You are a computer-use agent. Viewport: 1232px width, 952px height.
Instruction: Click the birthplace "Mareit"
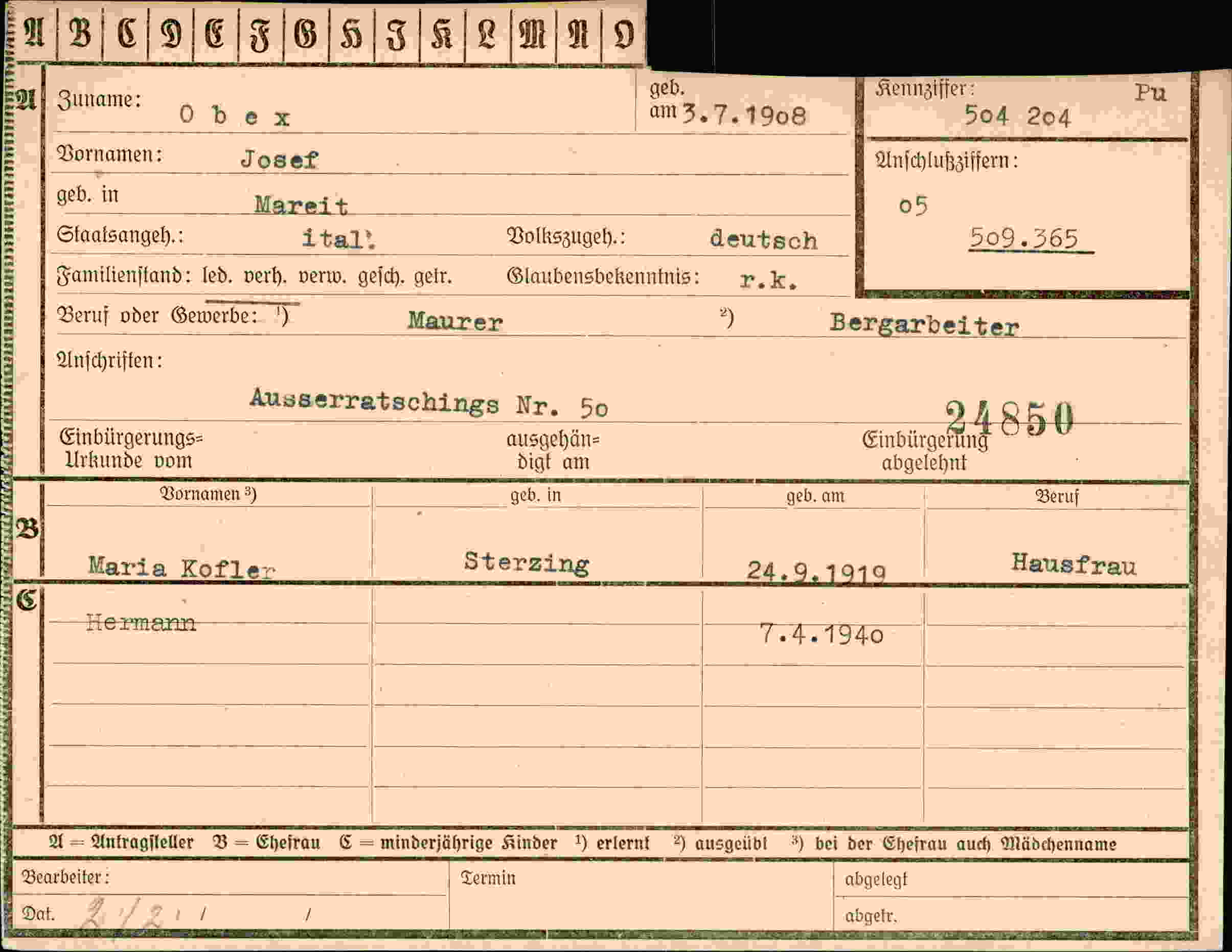pyautogui.click(x=301, y=205)
